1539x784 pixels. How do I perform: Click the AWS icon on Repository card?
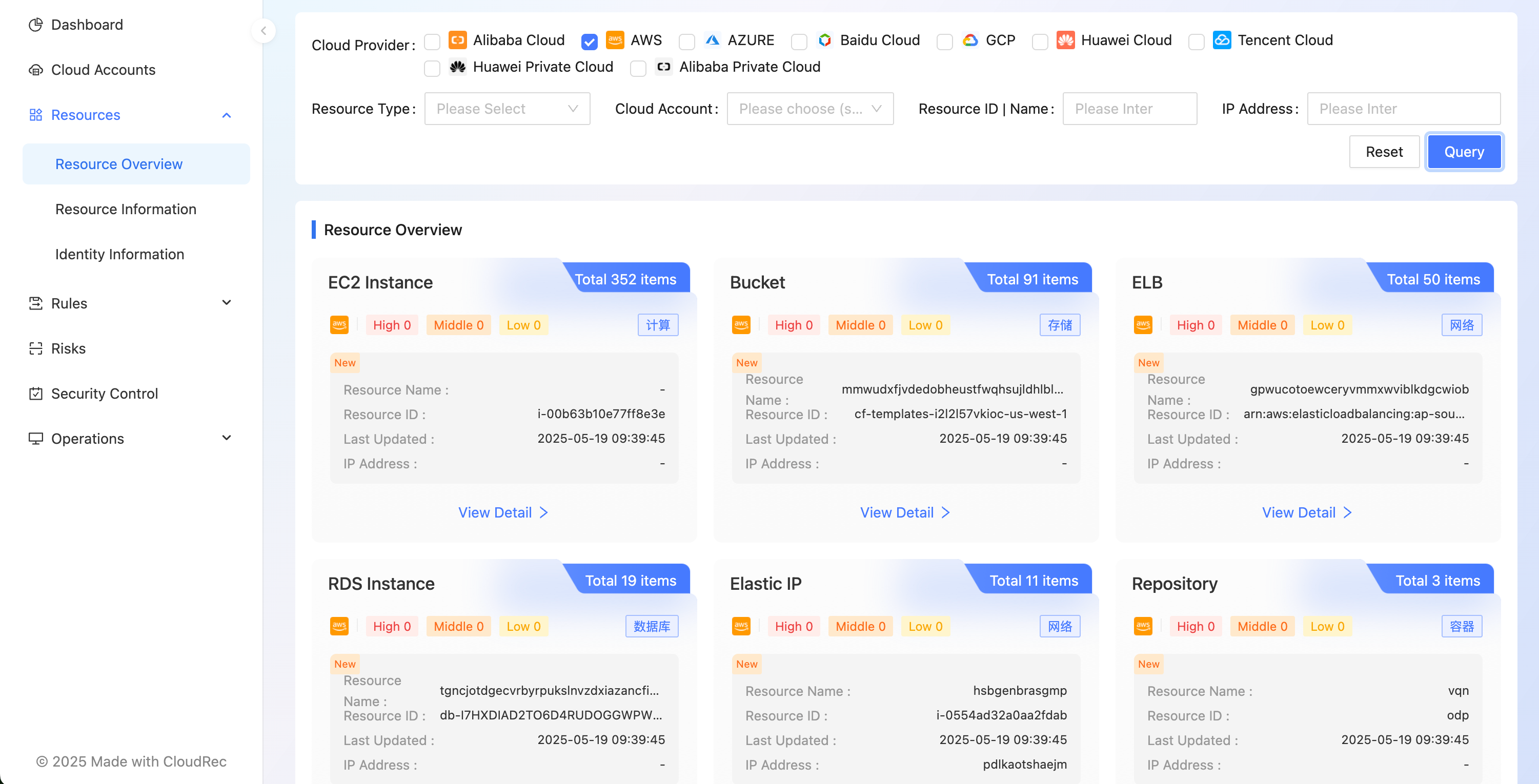tap(1144, 626)
